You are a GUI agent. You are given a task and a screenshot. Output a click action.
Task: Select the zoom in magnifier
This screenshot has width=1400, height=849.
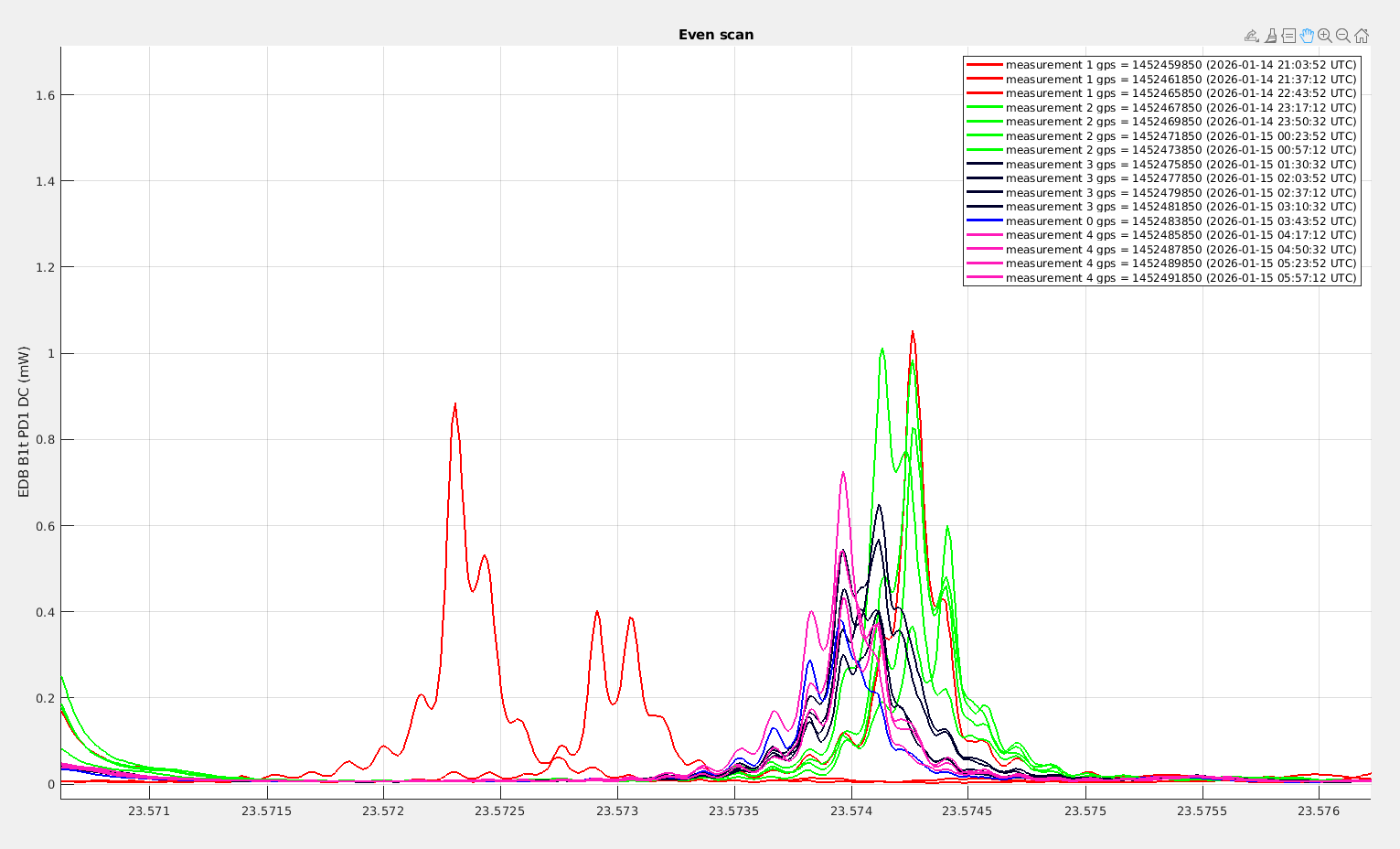click(x=1324, y=36)
